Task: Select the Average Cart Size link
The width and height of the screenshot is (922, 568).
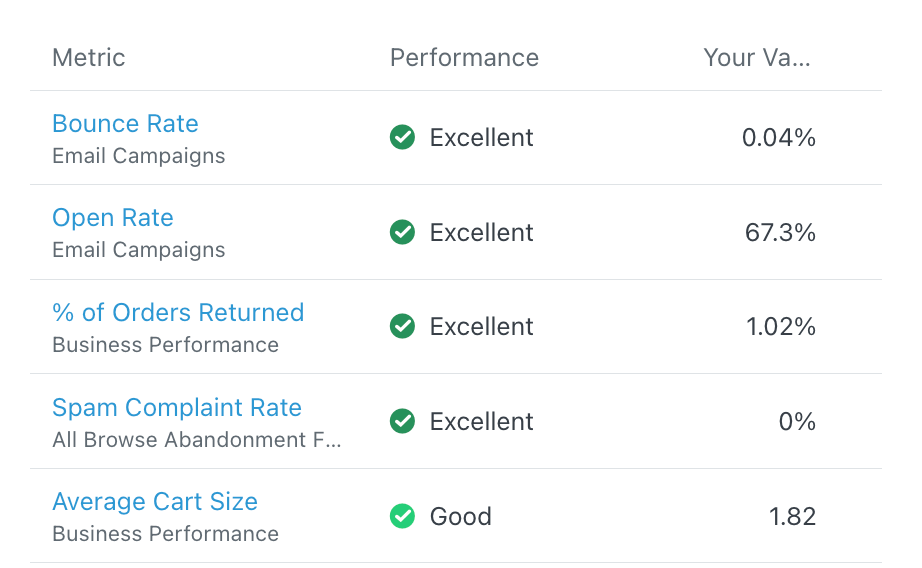Action: point(155,502)
